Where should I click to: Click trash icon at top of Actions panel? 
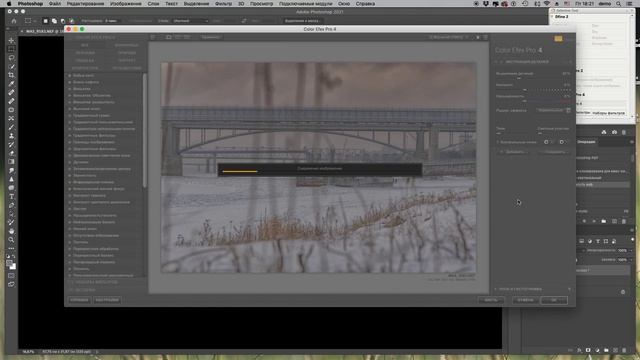624,132
